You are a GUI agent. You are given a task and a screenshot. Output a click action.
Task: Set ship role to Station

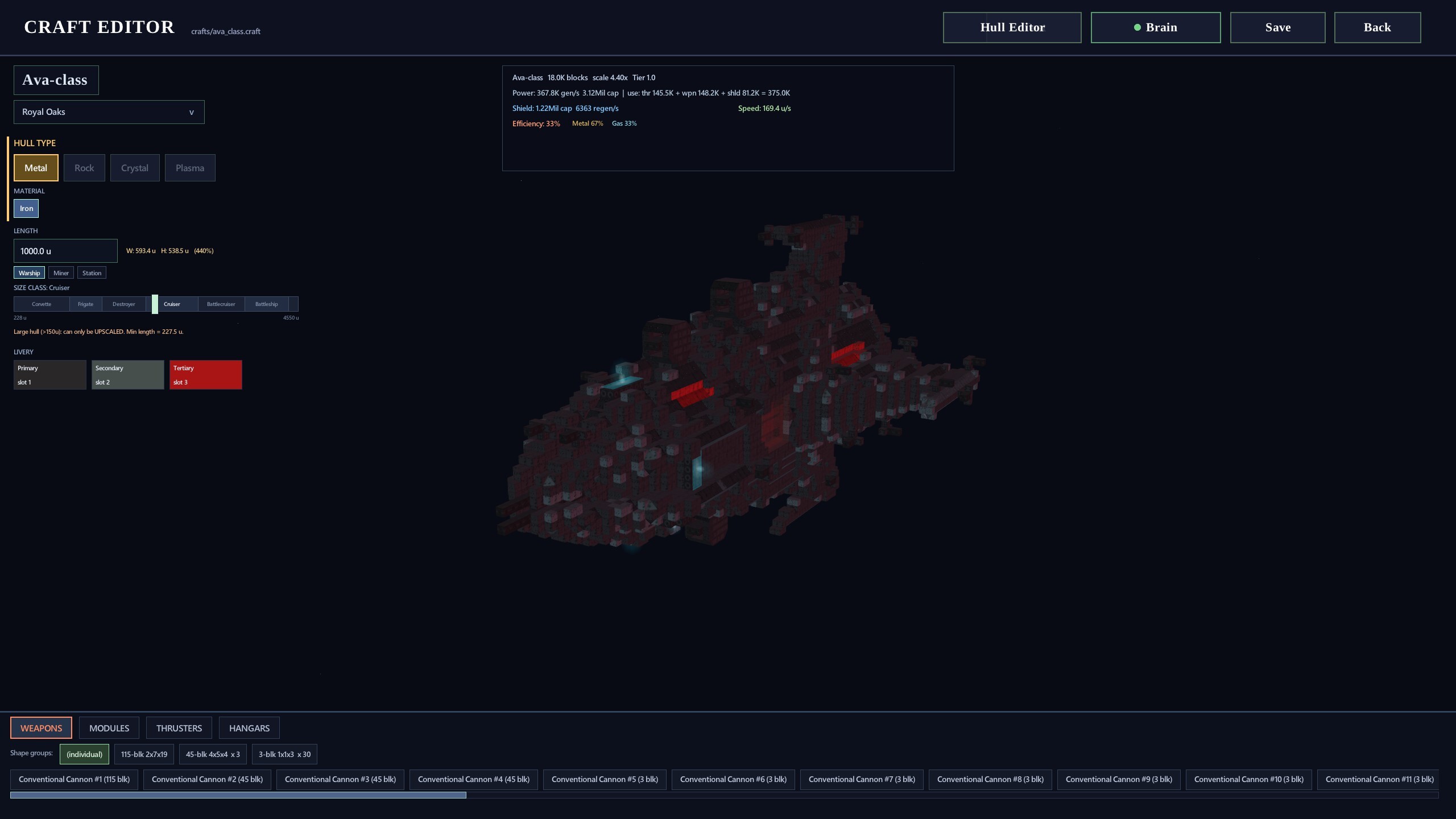point(92,273)
